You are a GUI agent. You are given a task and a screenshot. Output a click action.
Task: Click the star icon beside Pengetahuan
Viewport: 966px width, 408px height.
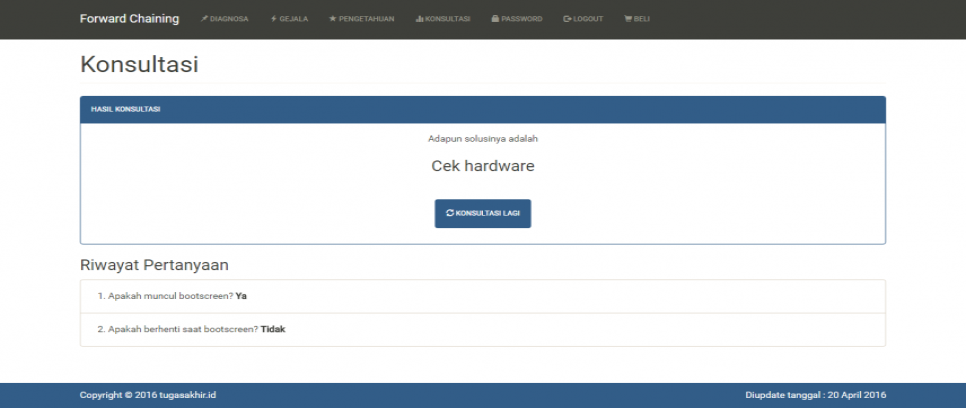(x=333, y=19)
